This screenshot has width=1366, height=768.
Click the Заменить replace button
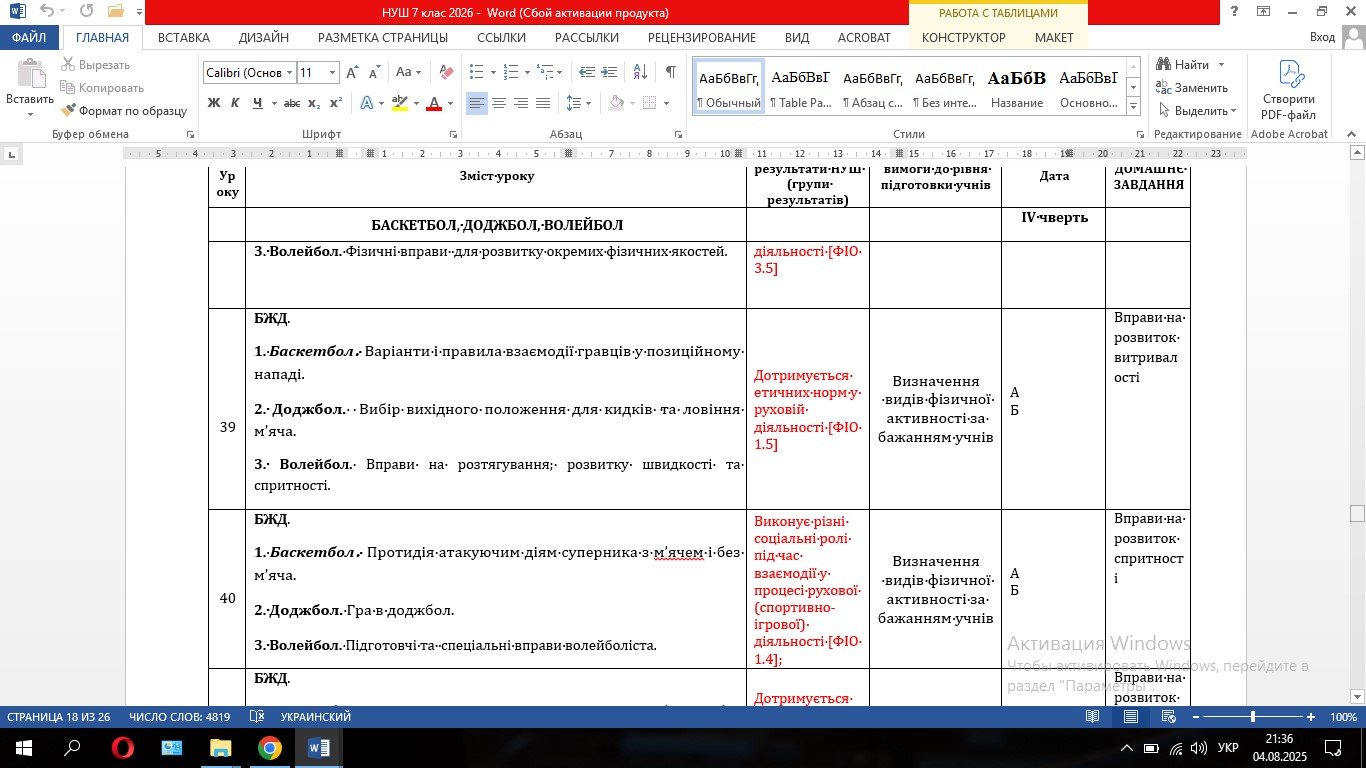tap(1192, 88)
